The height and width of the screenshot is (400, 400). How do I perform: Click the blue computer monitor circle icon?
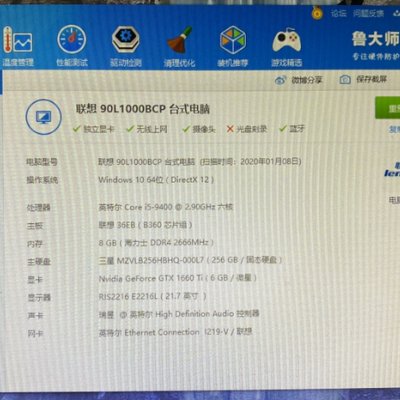click(x=44, y=117)
